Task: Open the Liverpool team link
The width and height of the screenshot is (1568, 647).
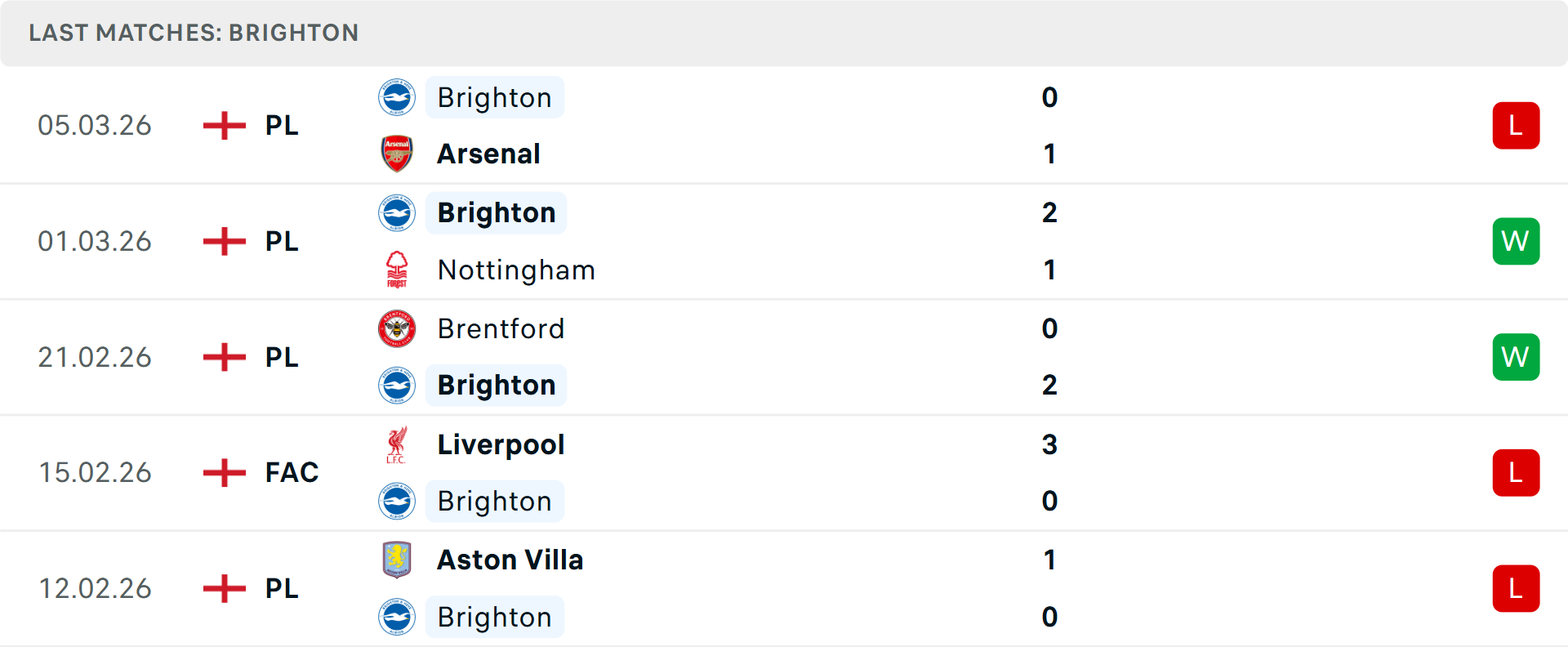Action: (x=501, y=444)
